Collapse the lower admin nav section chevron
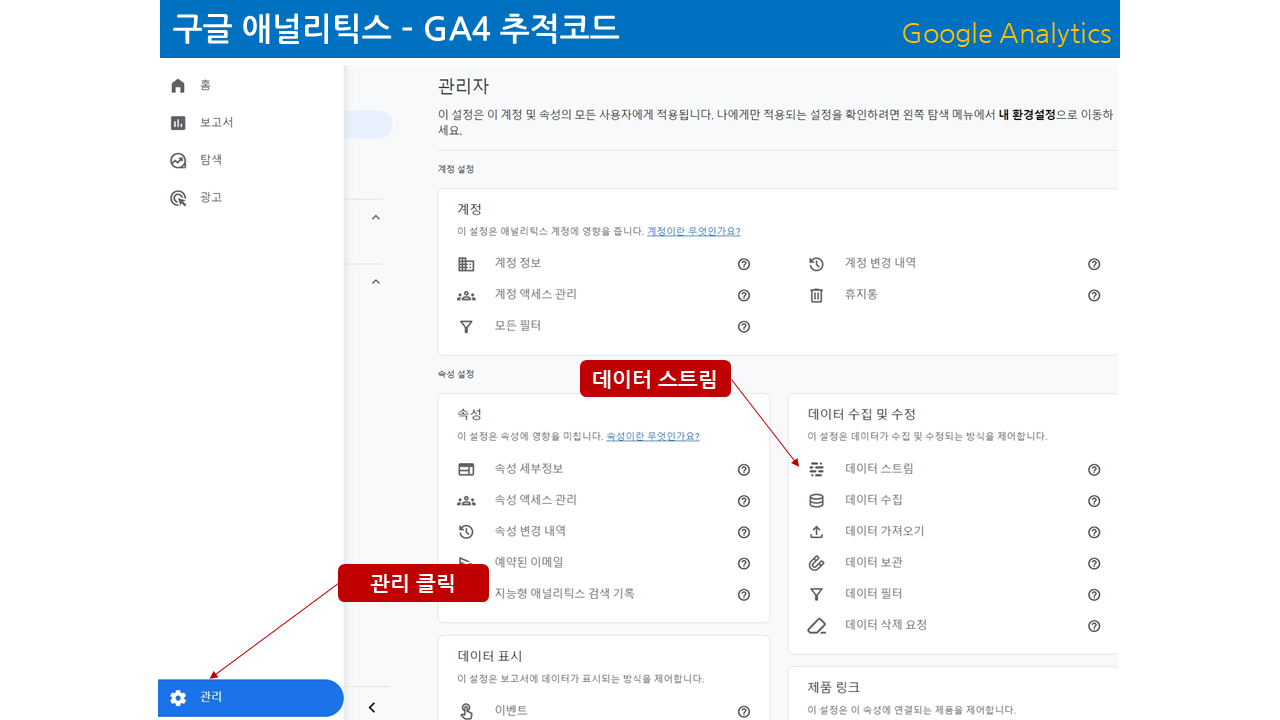This screenshot has width=1280, height=720. 376,282
